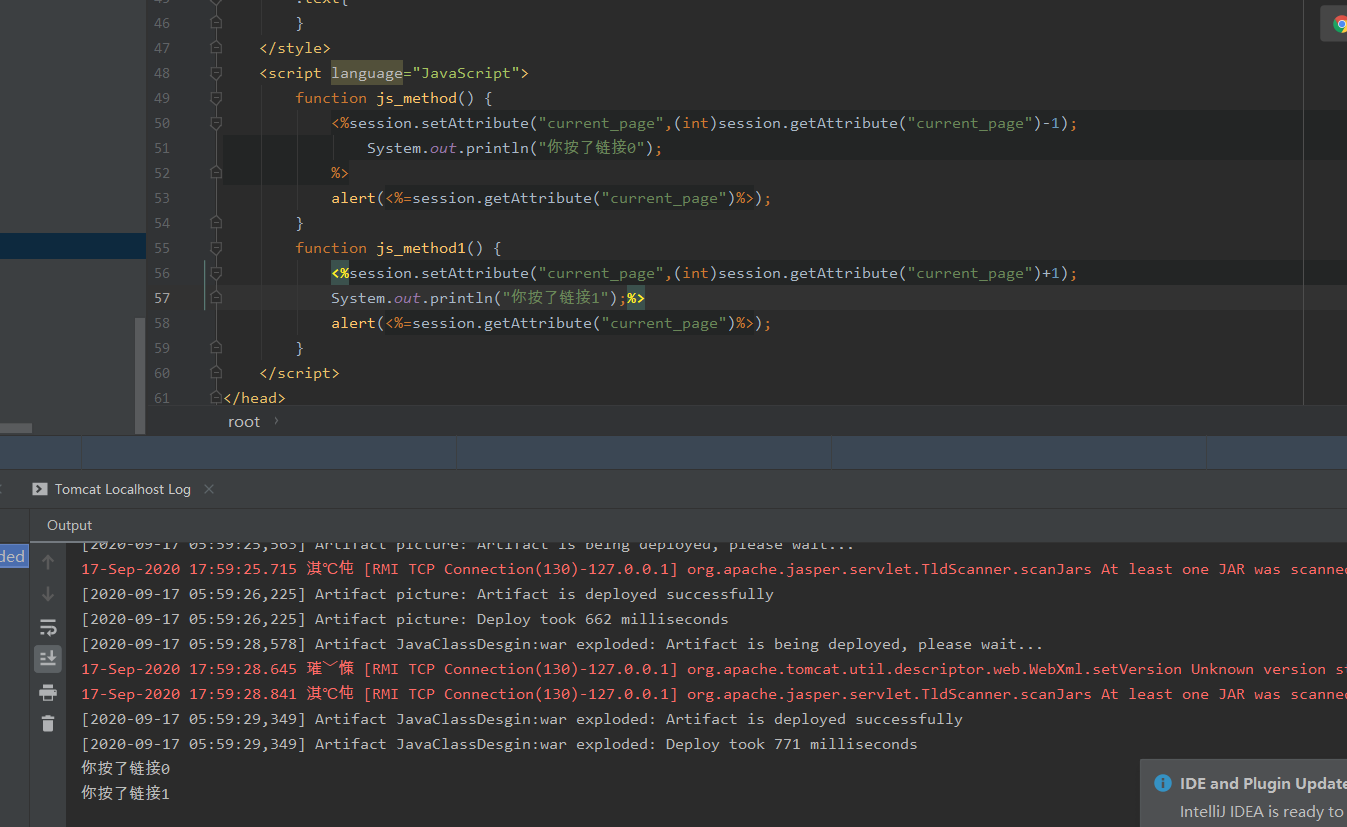Click the println "你按了链接0" string in code
The width and height of the screenshot is (1347, 827).
[591, 148]
